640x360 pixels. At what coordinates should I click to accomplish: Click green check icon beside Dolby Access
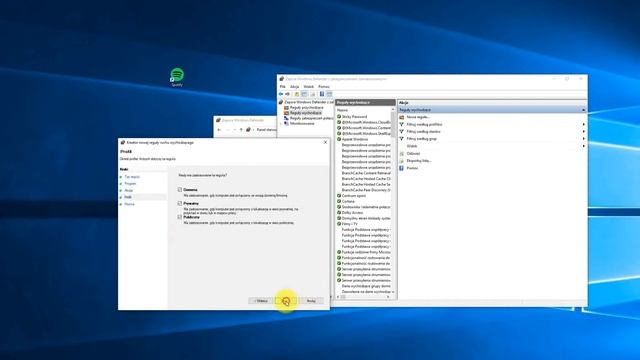tap(339, 213)
